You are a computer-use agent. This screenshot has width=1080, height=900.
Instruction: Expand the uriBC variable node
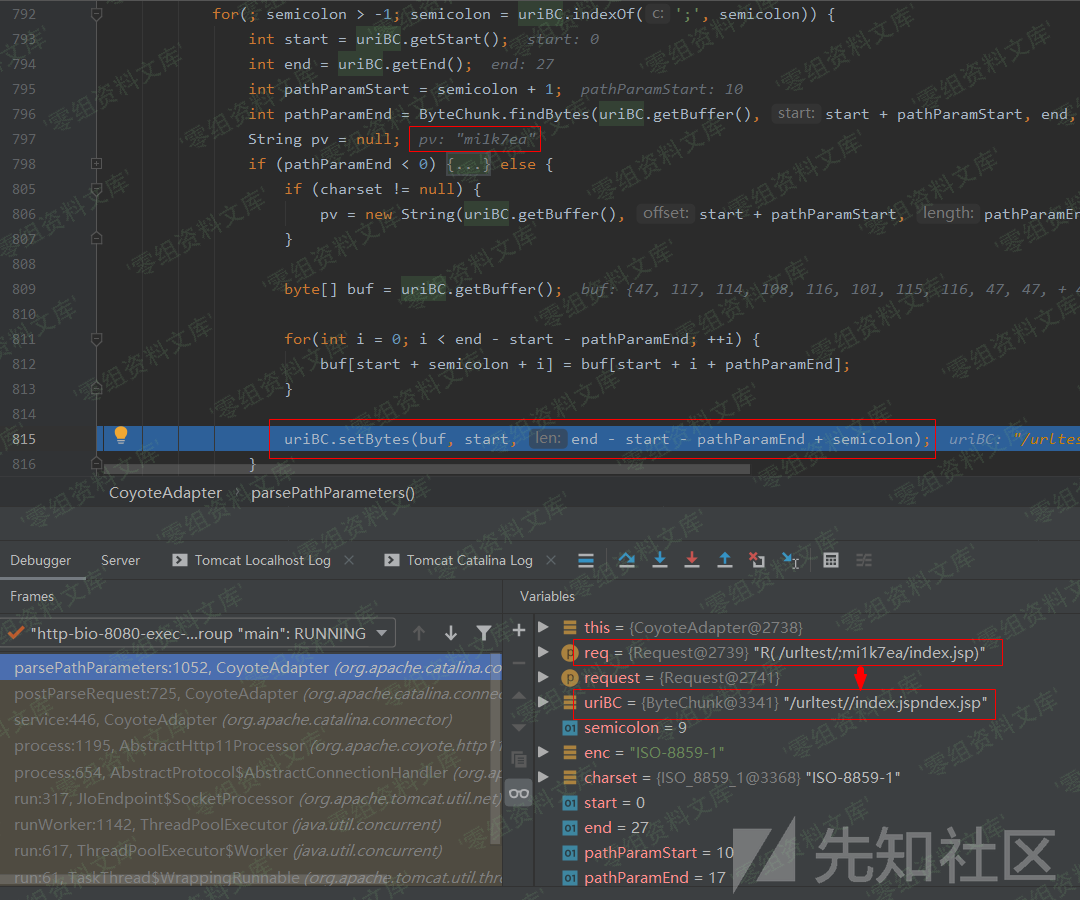[544, 703]
